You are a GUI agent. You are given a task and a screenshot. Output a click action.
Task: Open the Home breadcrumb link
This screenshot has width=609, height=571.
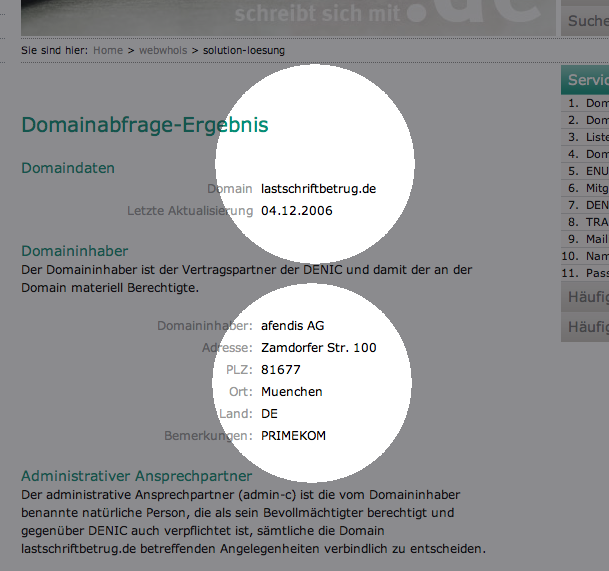tap(108, 50)
